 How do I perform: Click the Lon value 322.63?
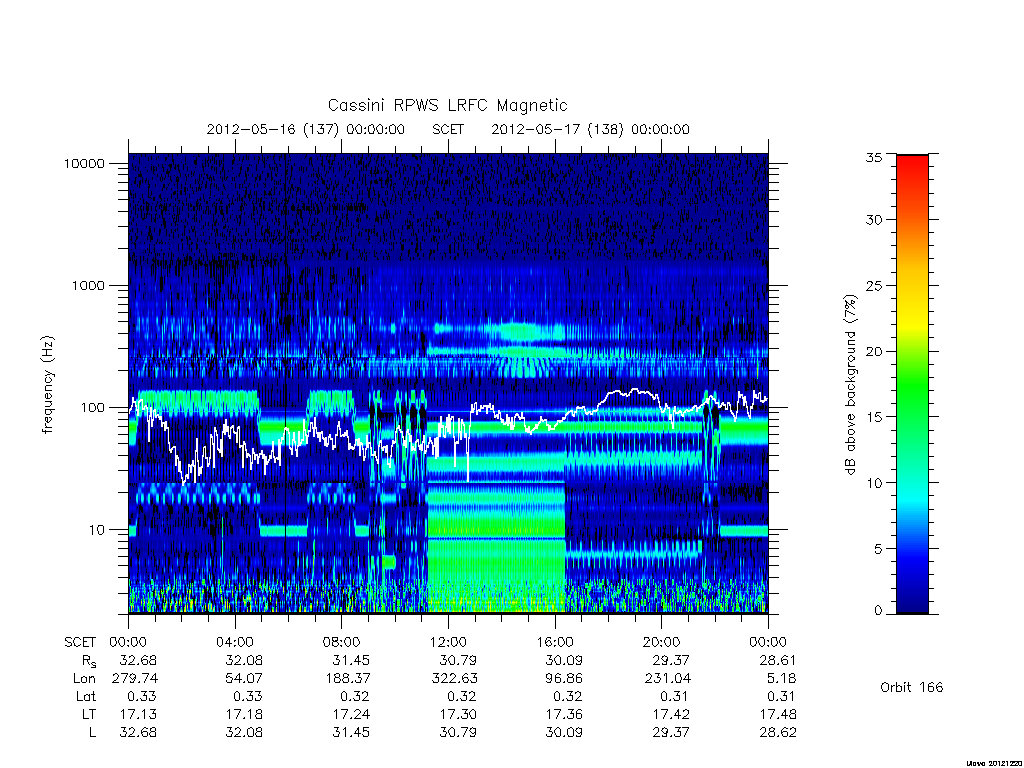tap(454, 679)
